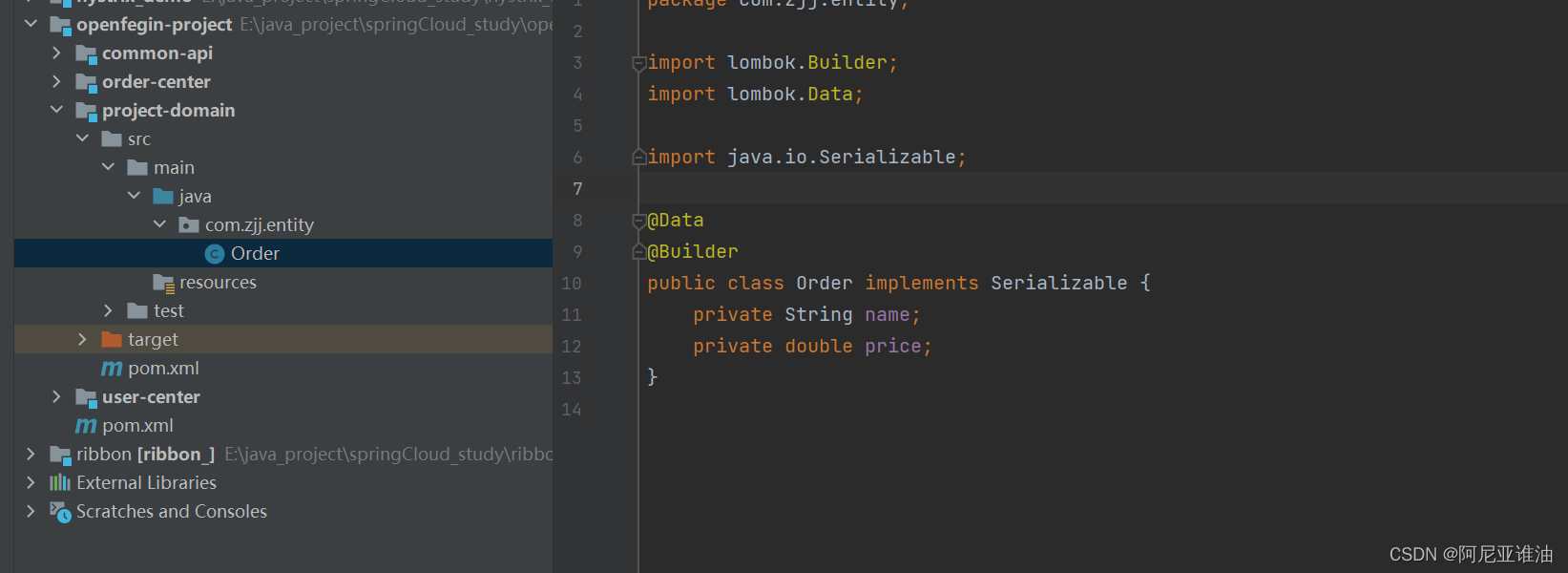This screenshot has width=1568, height=573.
Task: Collapse the project-domain module
Action: [56, 110]
